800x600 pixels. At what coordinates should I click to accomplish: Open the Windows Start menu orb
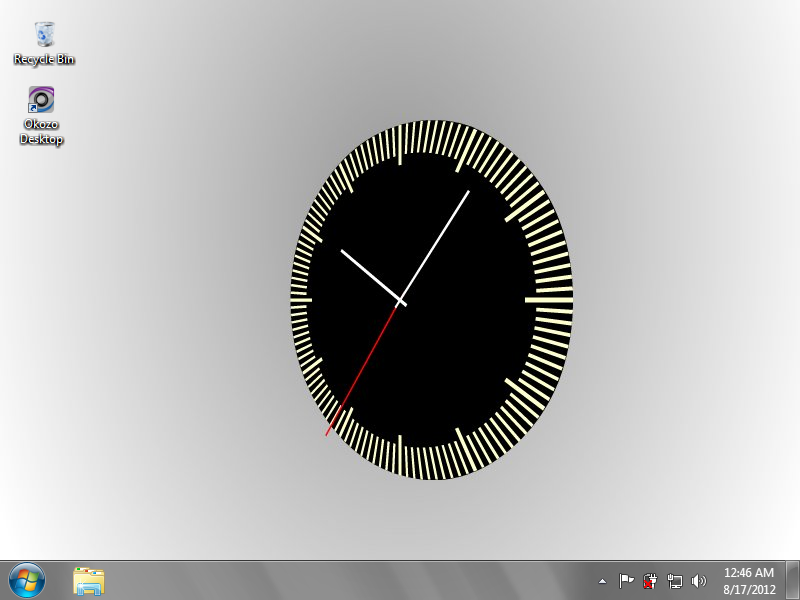[x=27, y=580]
